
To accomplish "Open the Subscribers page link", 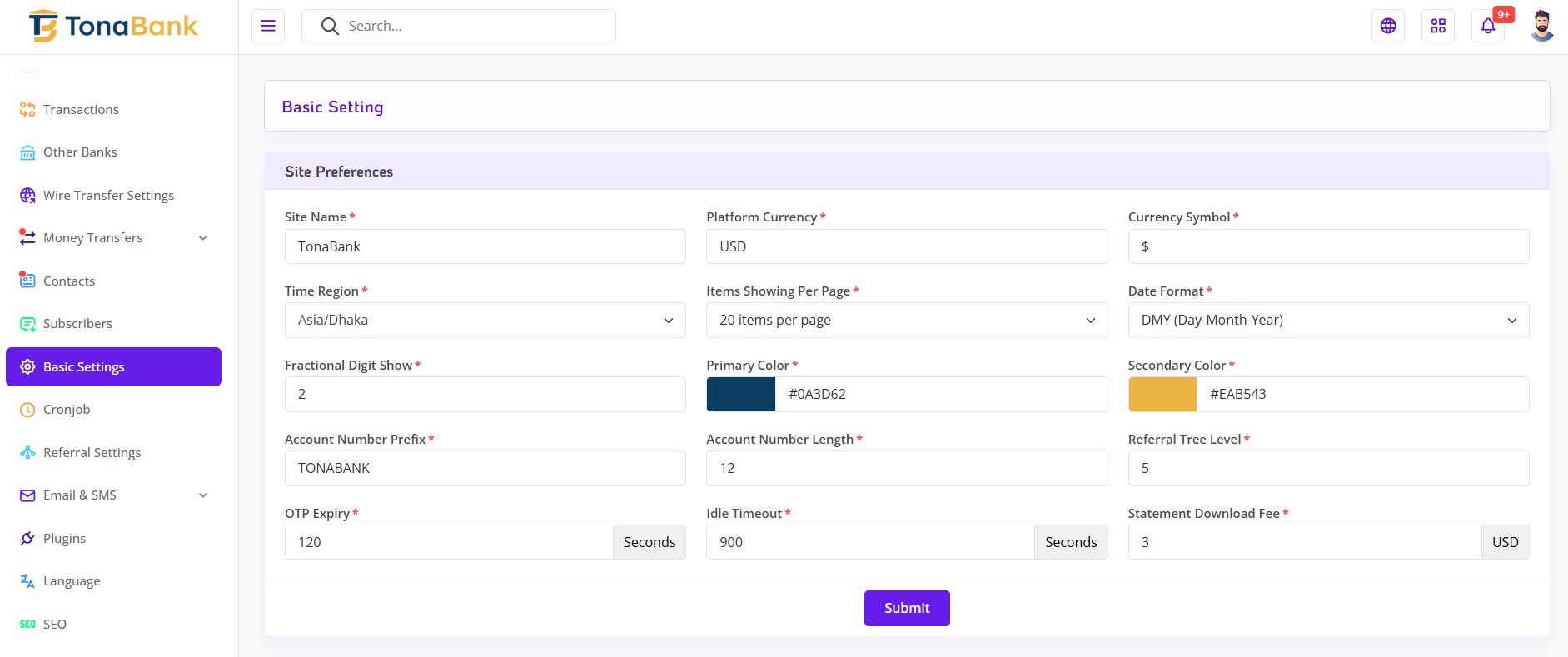I will 77,324.
